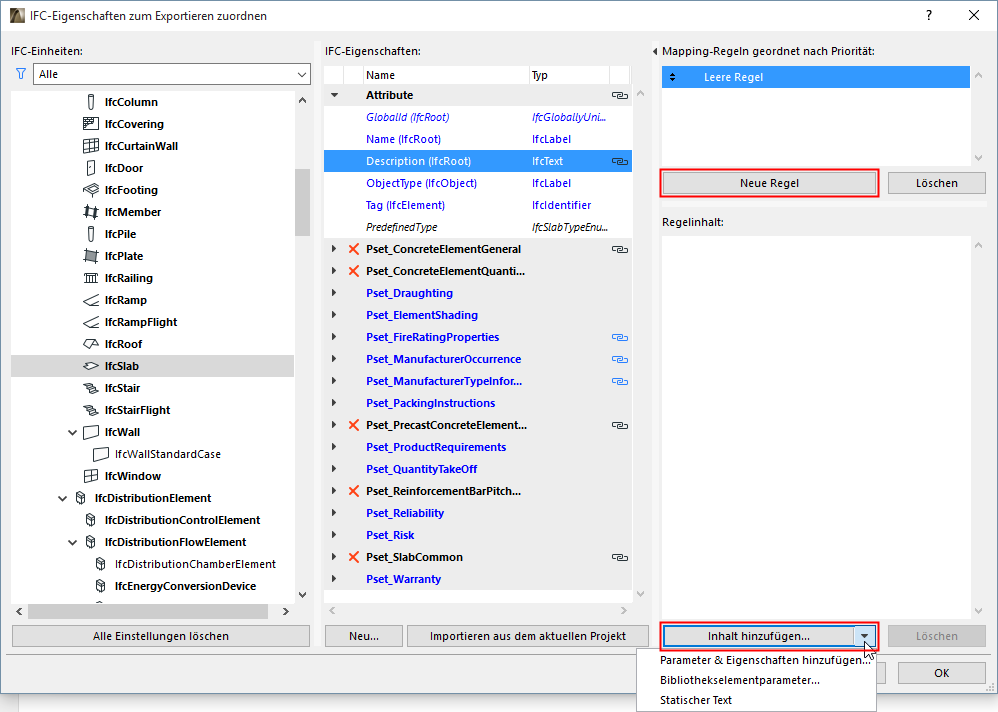This screenshot has width=998, height=712.
Task: Choose Bibliothekselementparameter... menu entry
Action: tap(740, 680)
